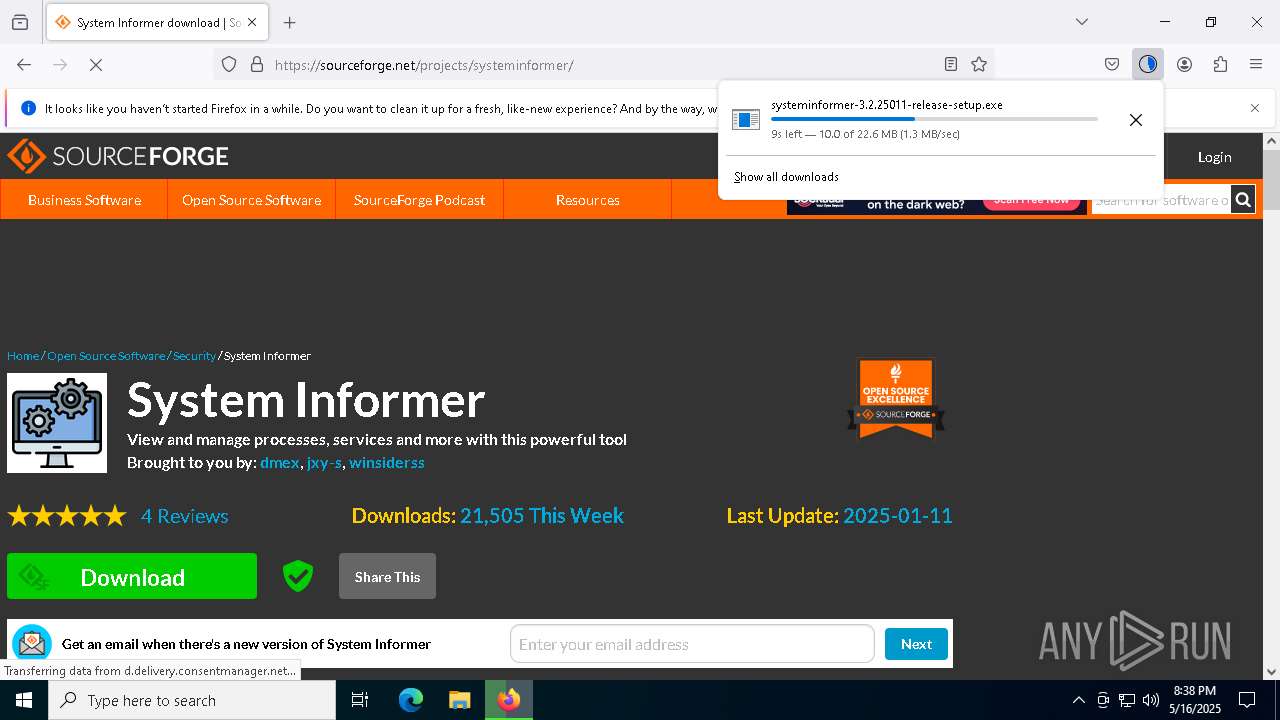Click the Open Source Excellence badge
1280x720 pixels.
point(896,398)
